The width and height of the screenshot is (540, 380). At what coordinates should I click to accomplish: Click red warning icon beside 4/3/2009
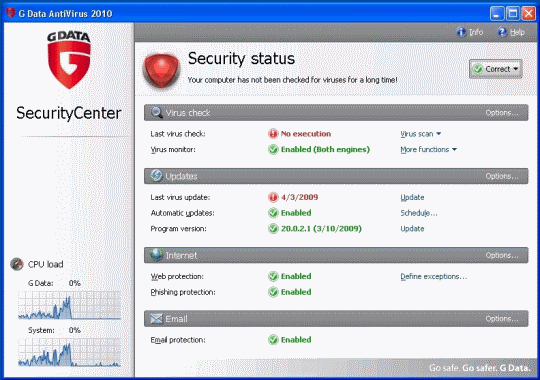273,197
